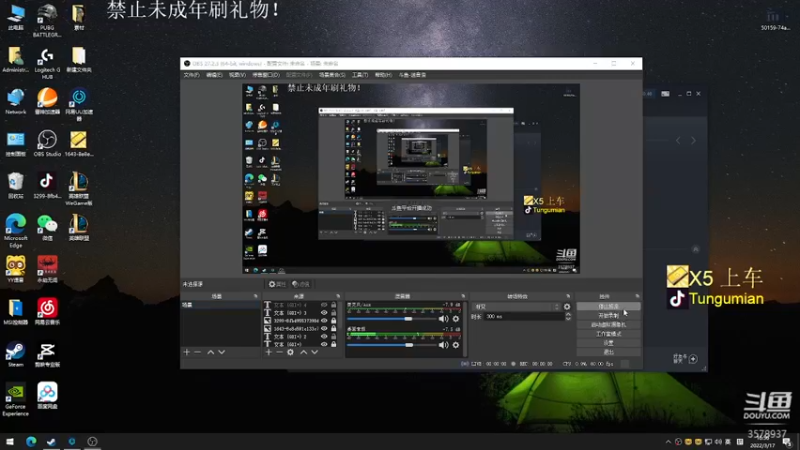Image resolution: width=800 pixels, height=450 pixels.
Task: Move the scene down in the Scenes list
Action: tap(221, 352)
